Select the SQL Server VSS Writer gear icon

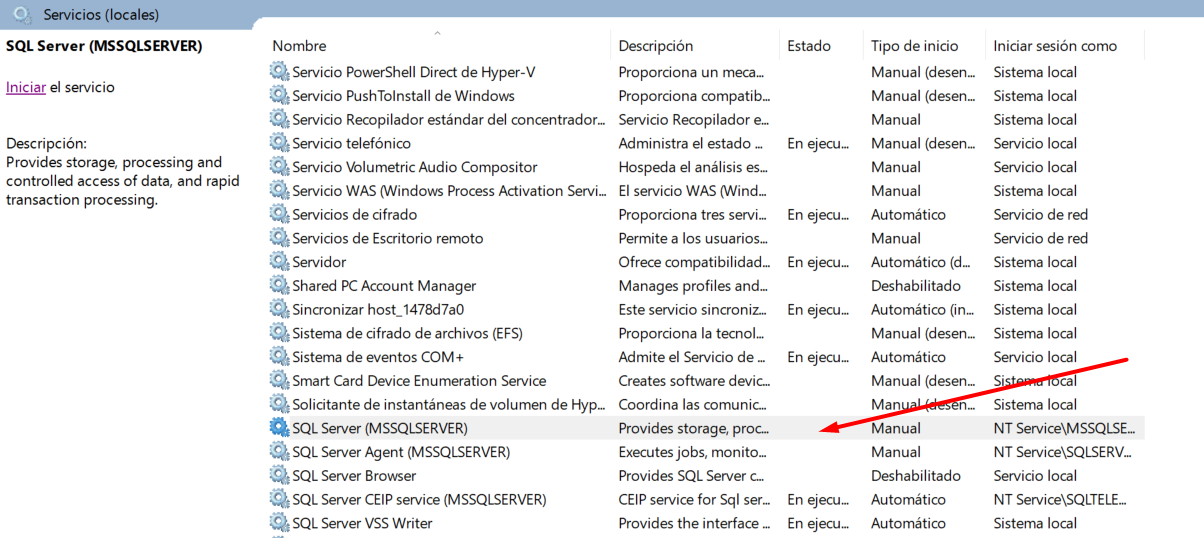click(279, 523)
